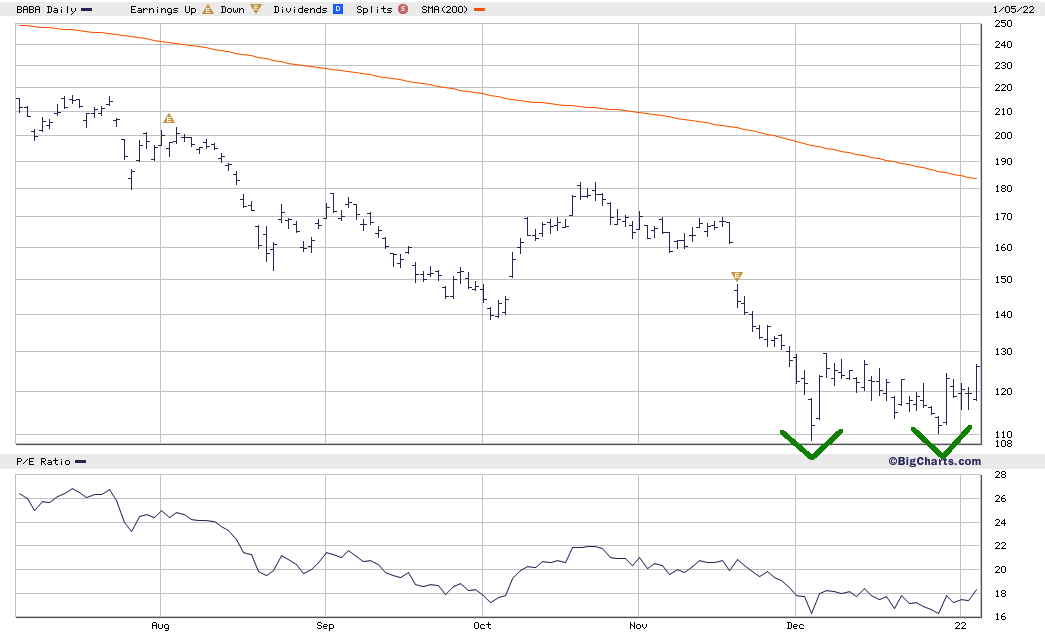Click the 'Dec' month axis label

pyautogui.click(x=795, y=626)
